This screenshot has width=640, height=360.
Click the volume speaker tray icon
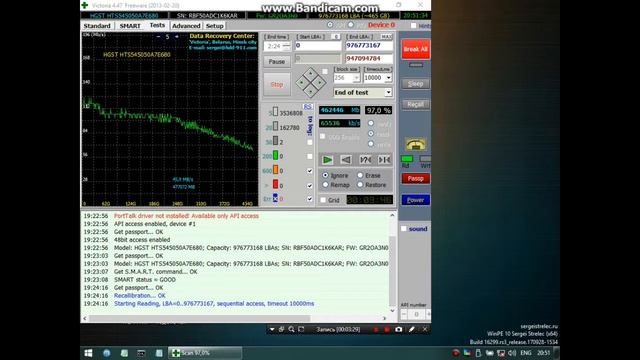click(x=513, y=353)
